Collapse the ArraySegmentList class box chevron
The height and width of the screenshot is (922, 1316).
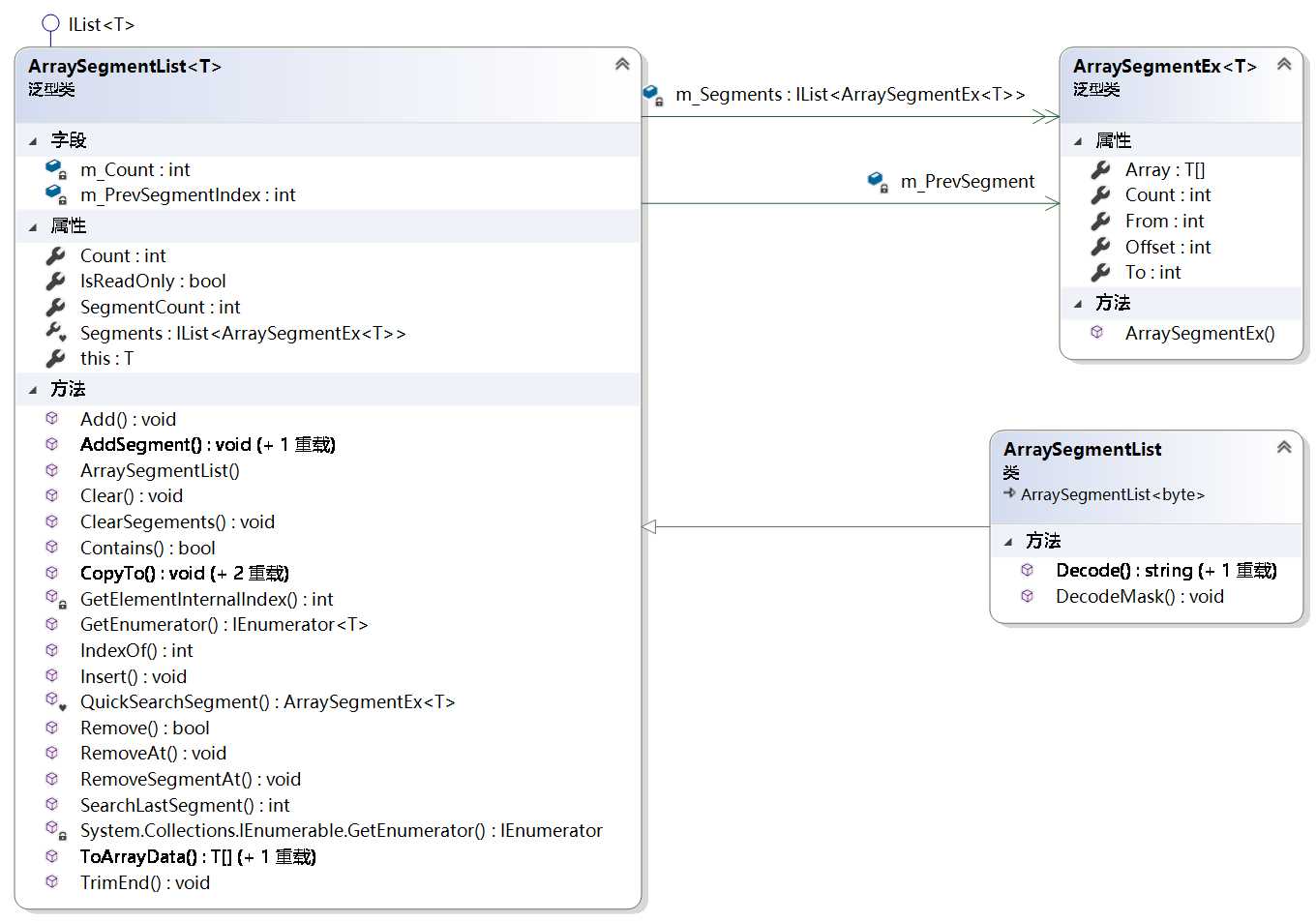coord(1284,447)
